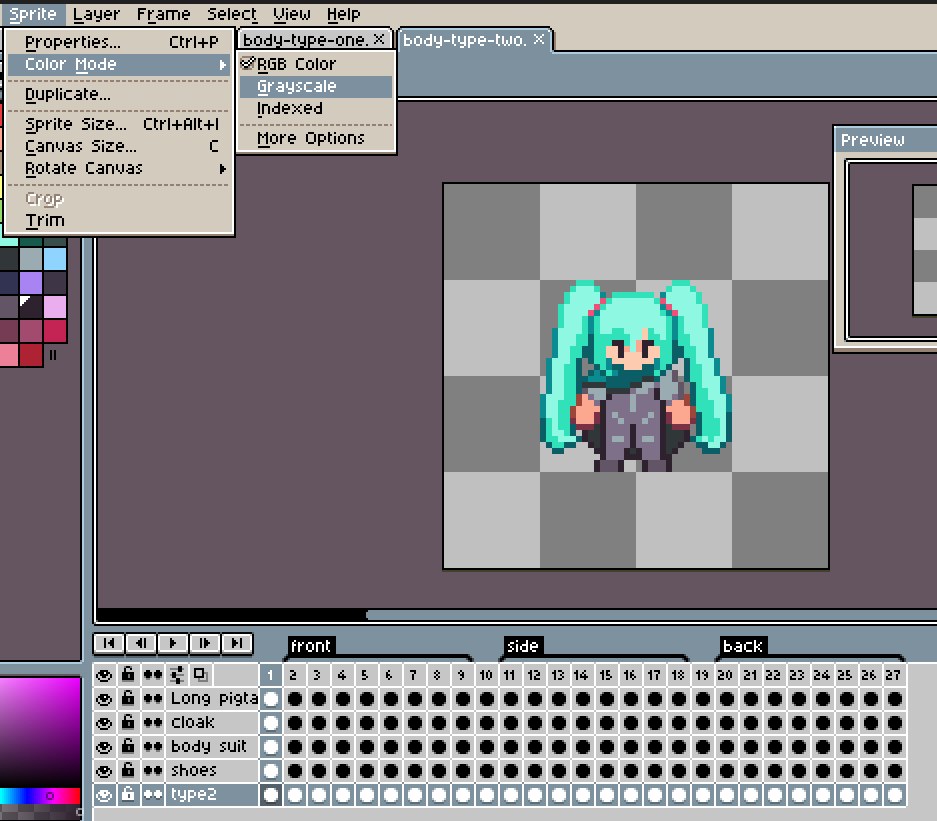Viewport: 937px width, 821px height.
Task: Pick the lavender purple palette swatch
Action: (x=31, y=283)
